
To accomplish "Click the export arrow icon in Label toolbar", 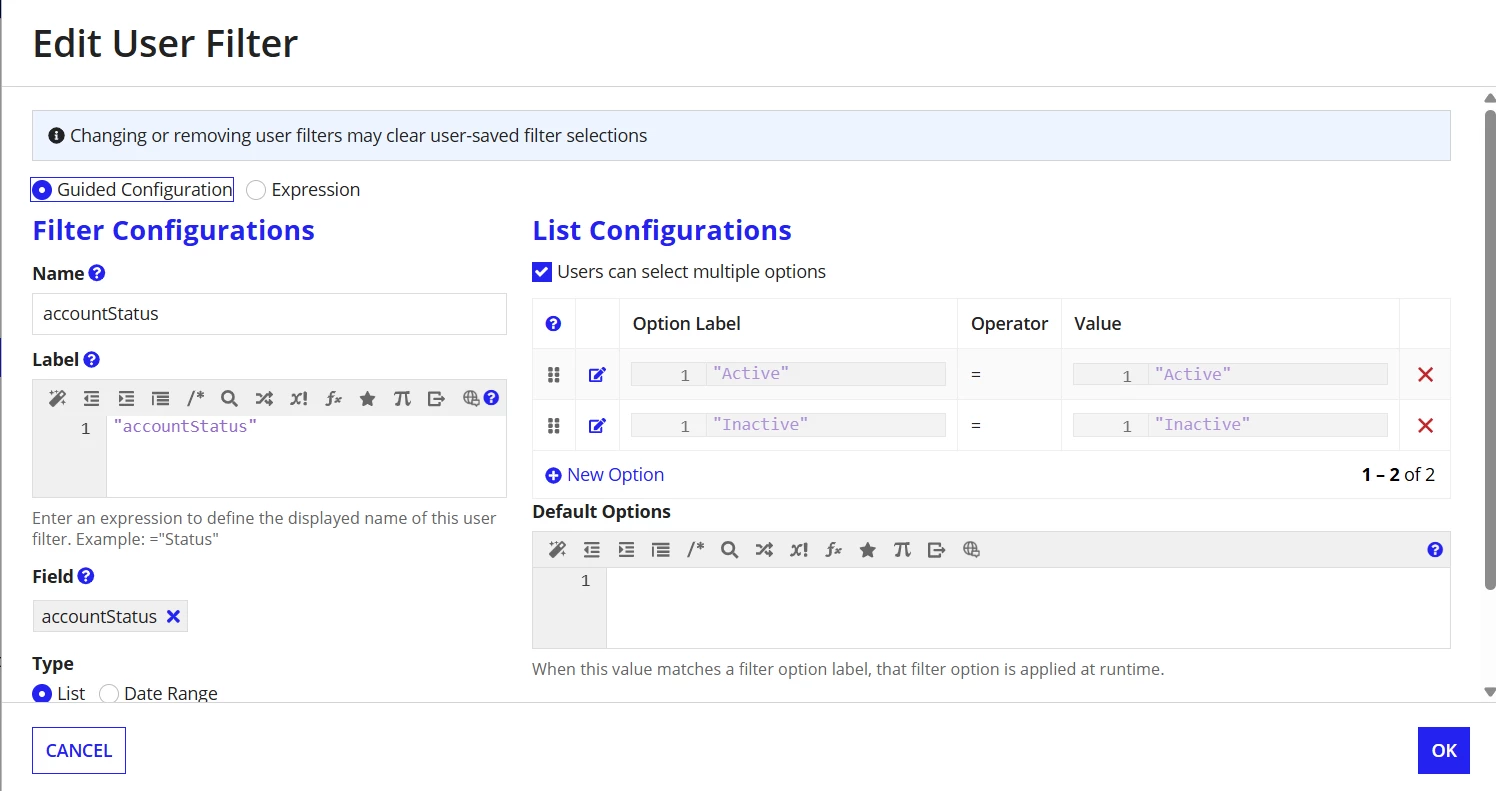I will pyautogui.click(x=436, y=398).
